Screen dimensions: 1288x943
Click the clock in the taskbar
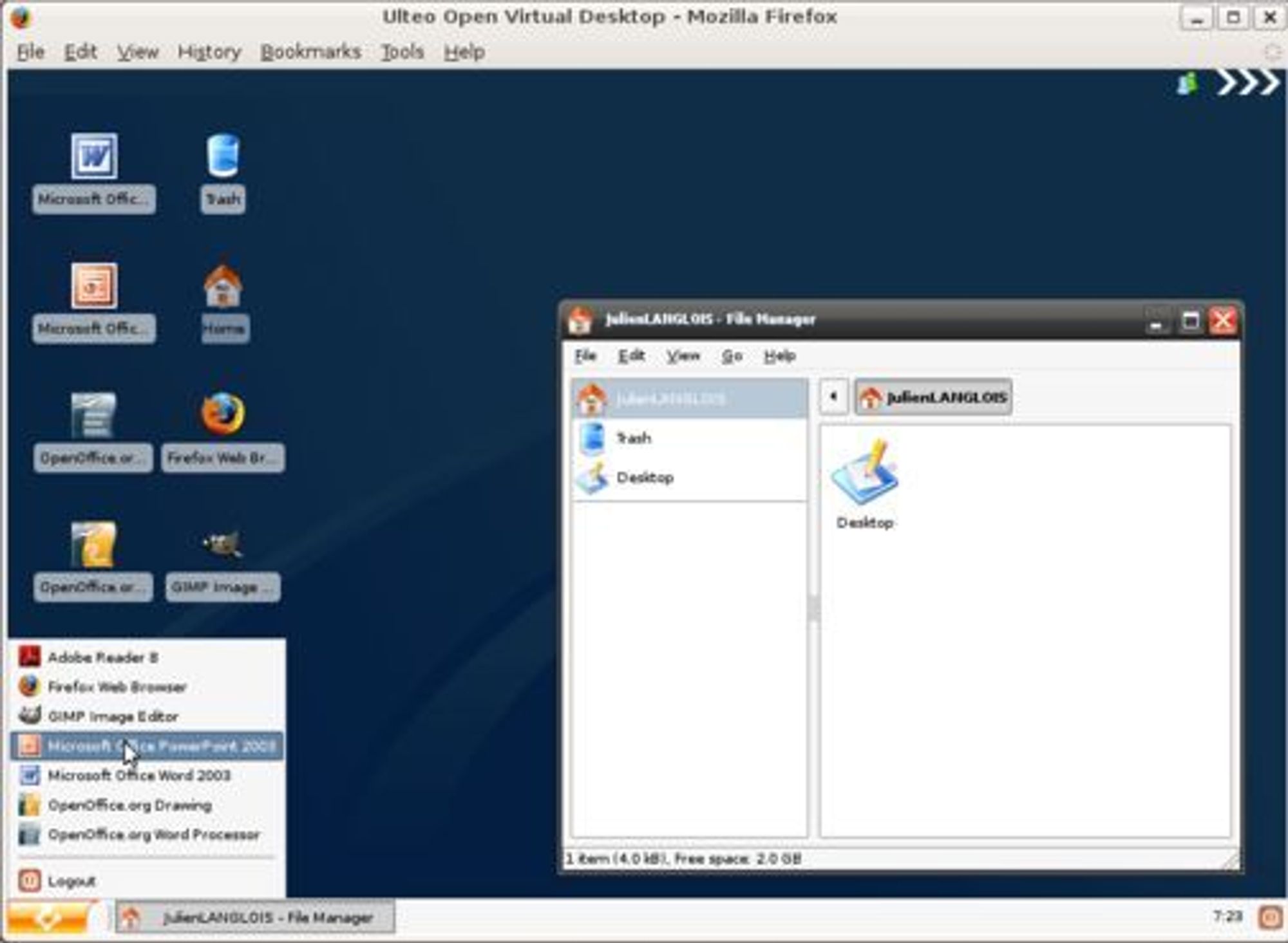1227,915
